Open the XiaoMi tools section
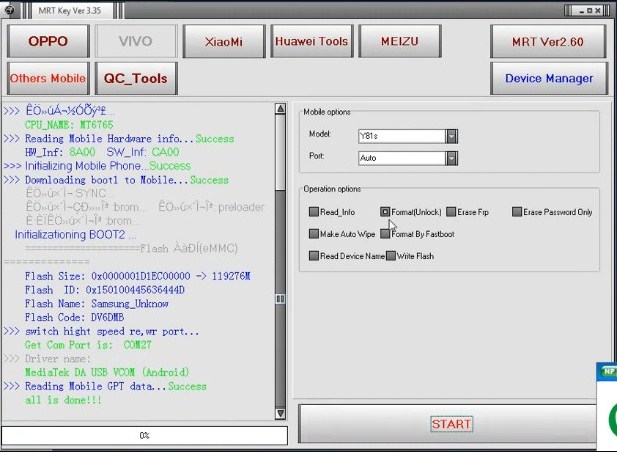617x452 pixels. pos(224,41)
